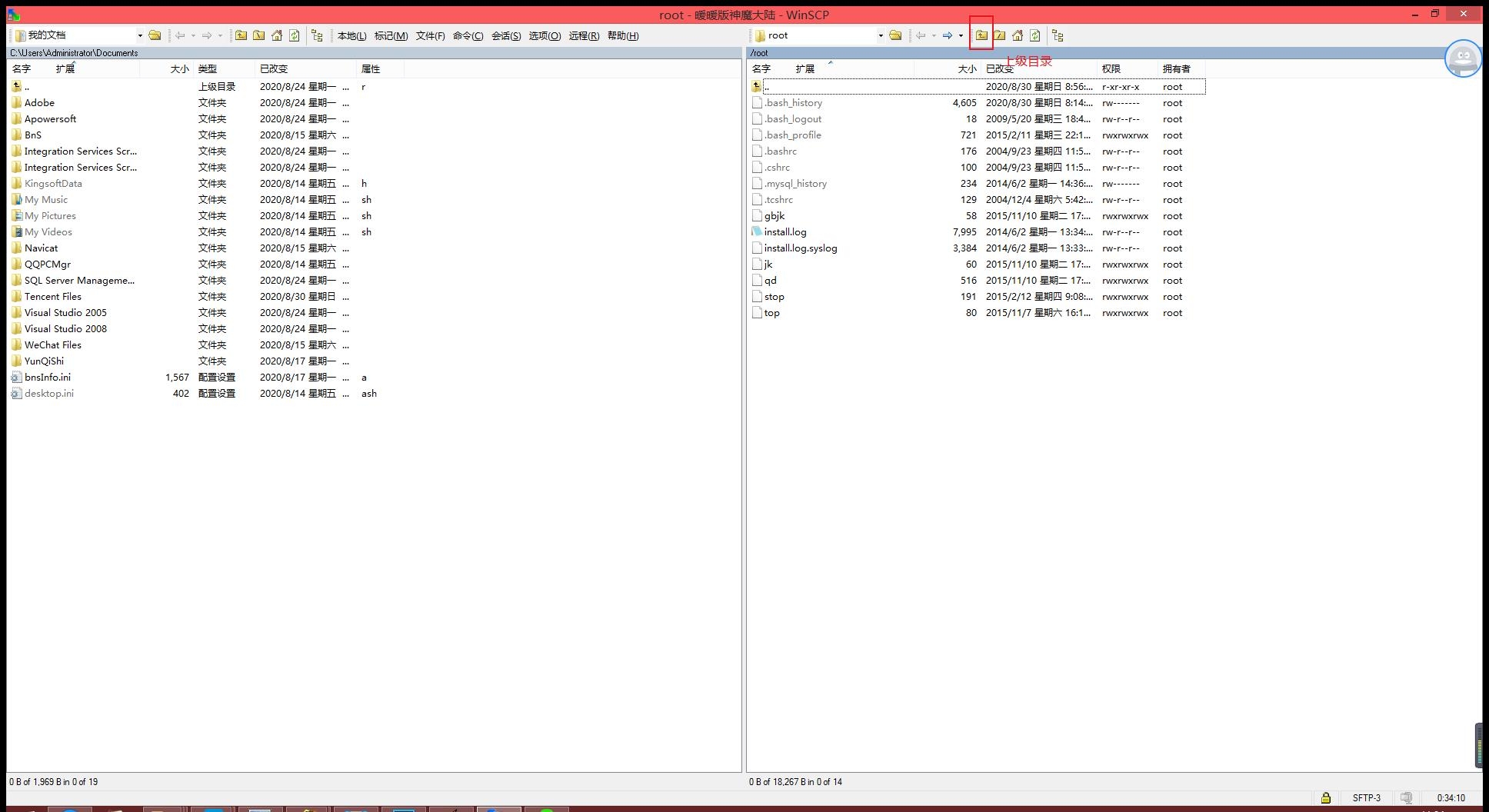Image resolution: width=1489 pixels, height=812 pixels.
Task: Open the 帮助(H) menu
Action: click(623, 36)
